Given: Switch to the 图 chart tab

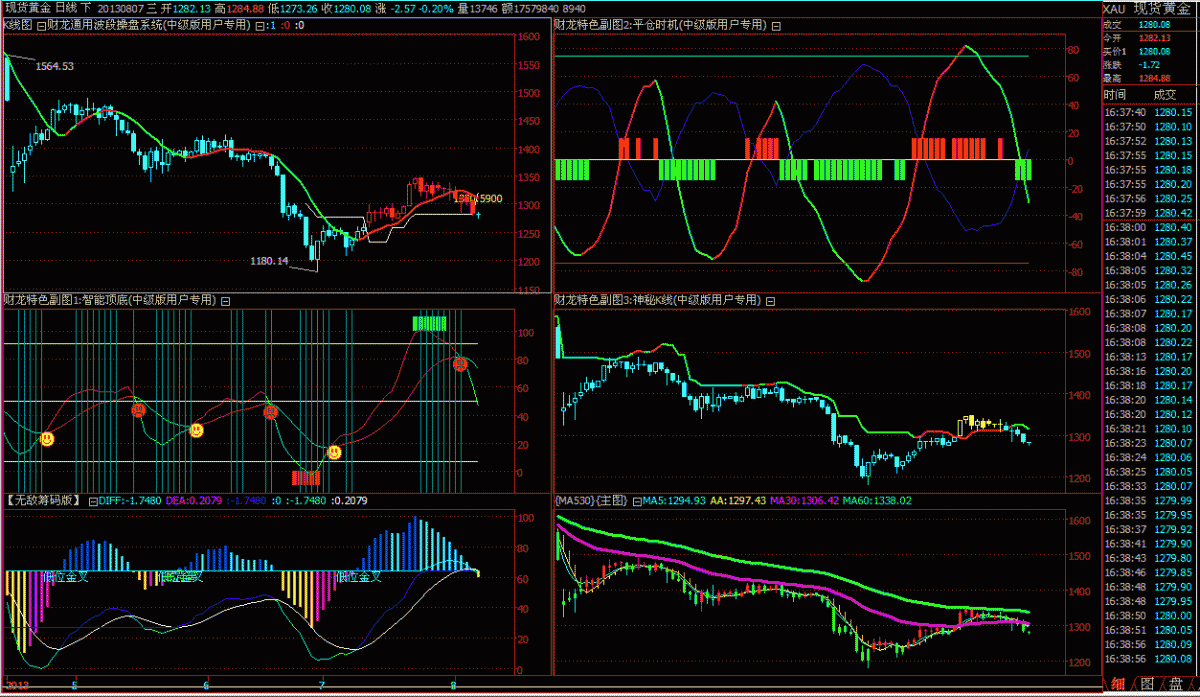Looking at the screenshot, I should point(1147,684).
